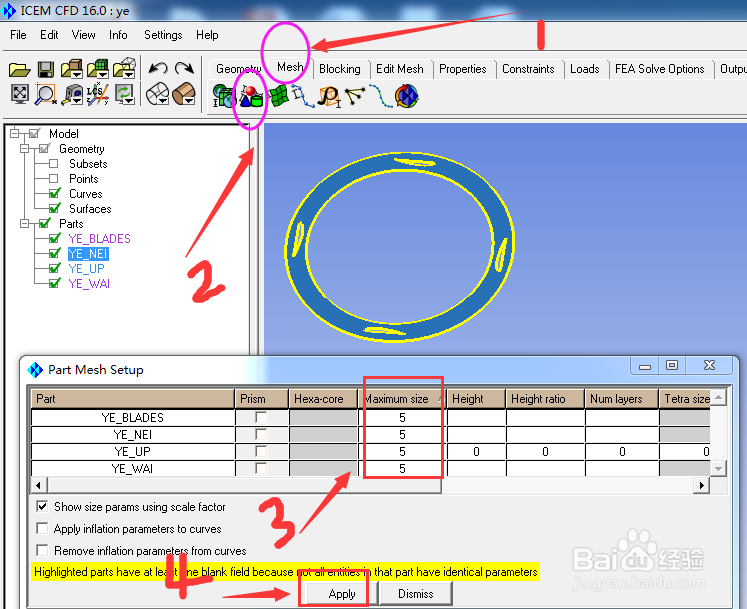This screenshot has width=747, height=609.
Task: Open geometry file dropdown arrow
Action: pyautogui.click(x=77, y=75)
